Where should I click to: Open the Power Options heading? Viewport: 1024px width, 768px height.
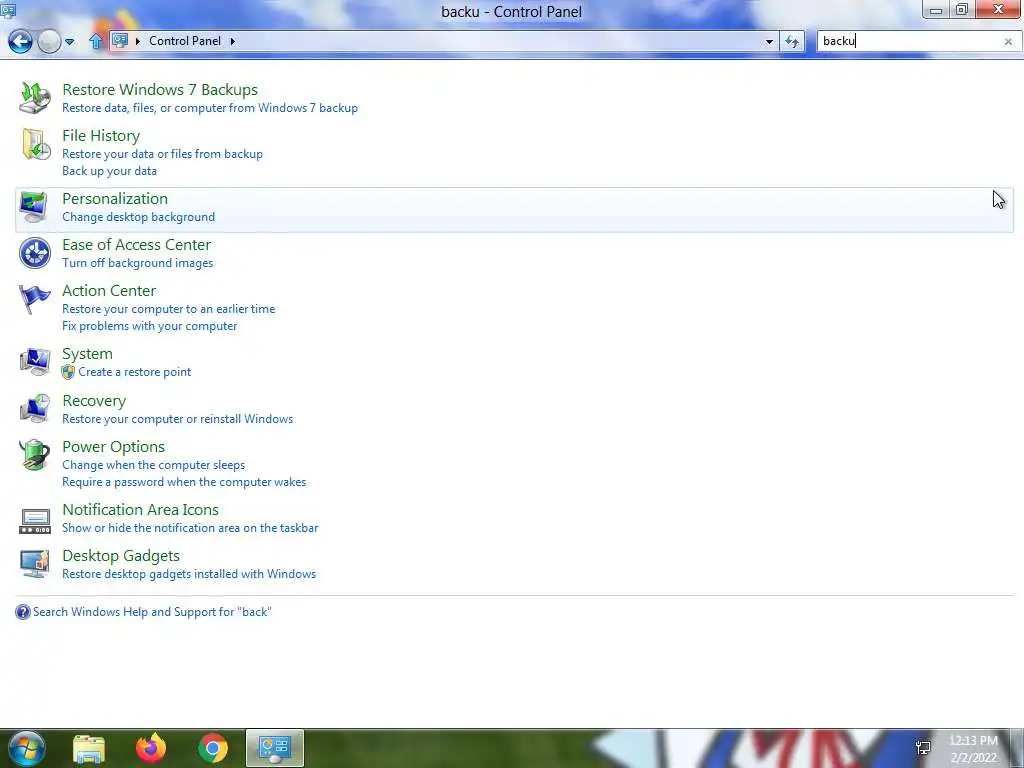pos(114,447)
